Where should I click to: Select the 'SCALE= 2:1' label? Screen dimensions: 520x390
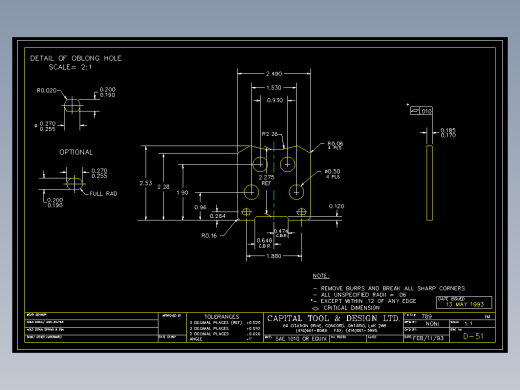pos(70,67)
